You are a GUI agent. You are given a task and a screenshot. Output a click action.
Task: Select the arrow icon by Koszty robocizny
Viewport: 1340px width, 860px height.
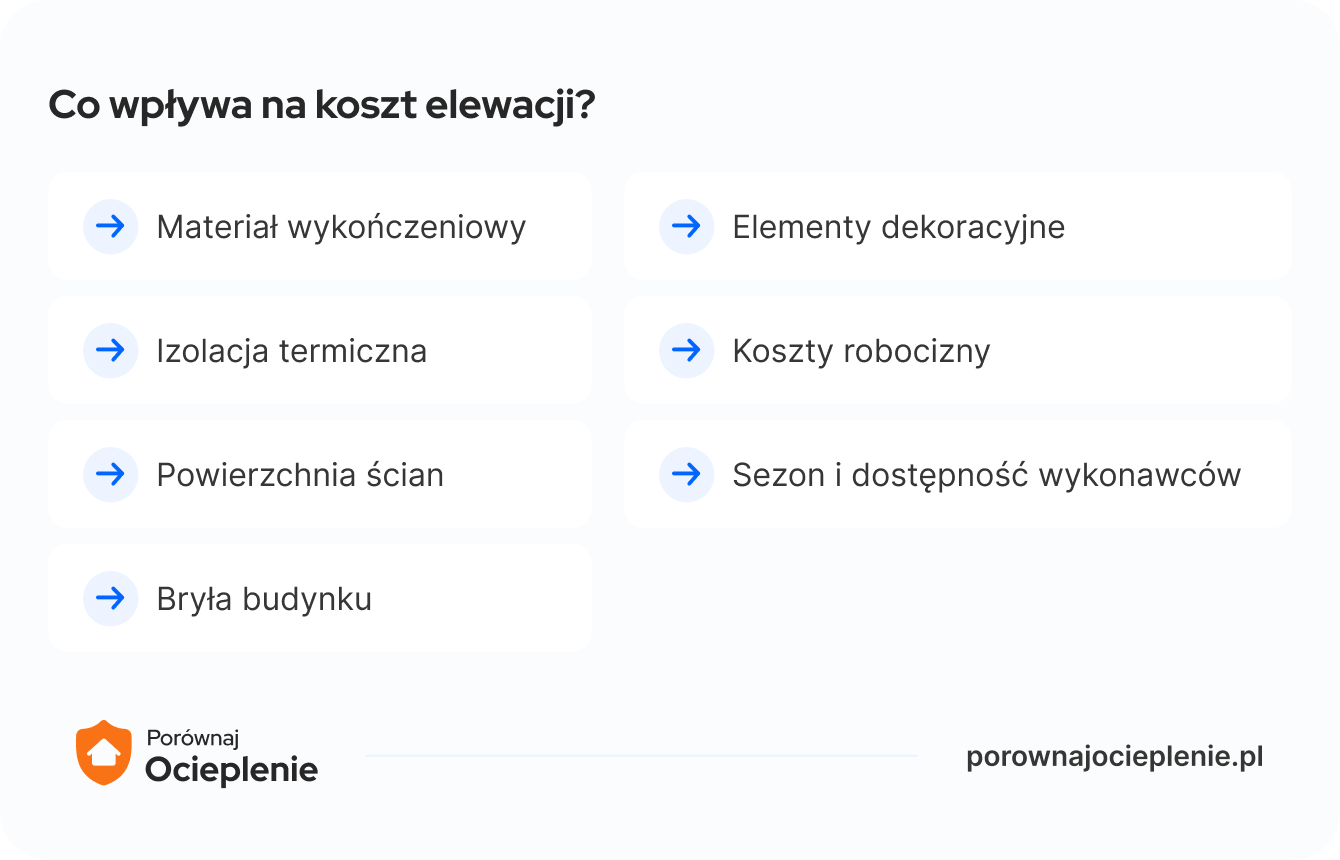pyautogui.click(x=686, y=351)
